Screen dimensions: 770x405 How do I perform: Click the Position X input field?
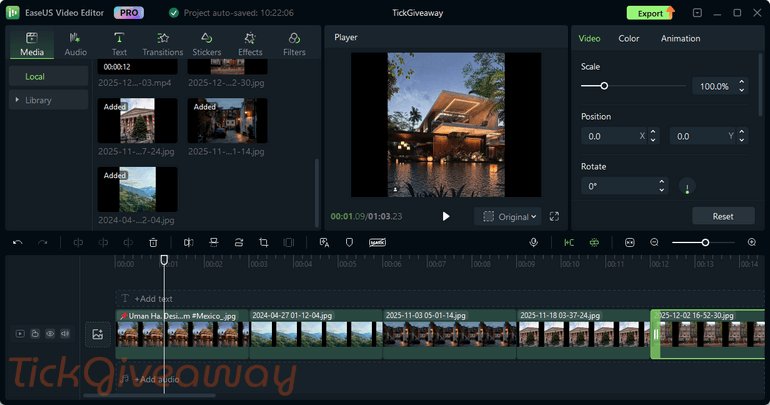click(614, 136)
